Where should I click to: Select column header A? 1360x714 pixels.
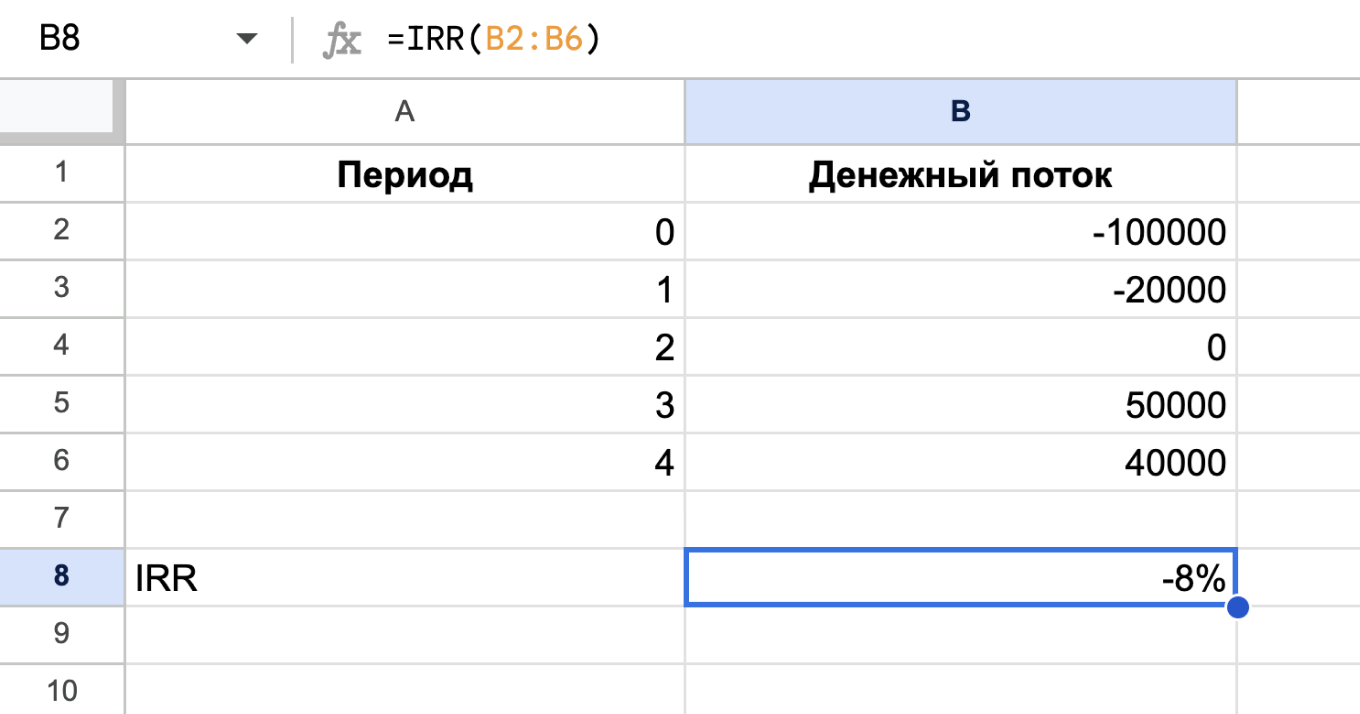[404, 111]
